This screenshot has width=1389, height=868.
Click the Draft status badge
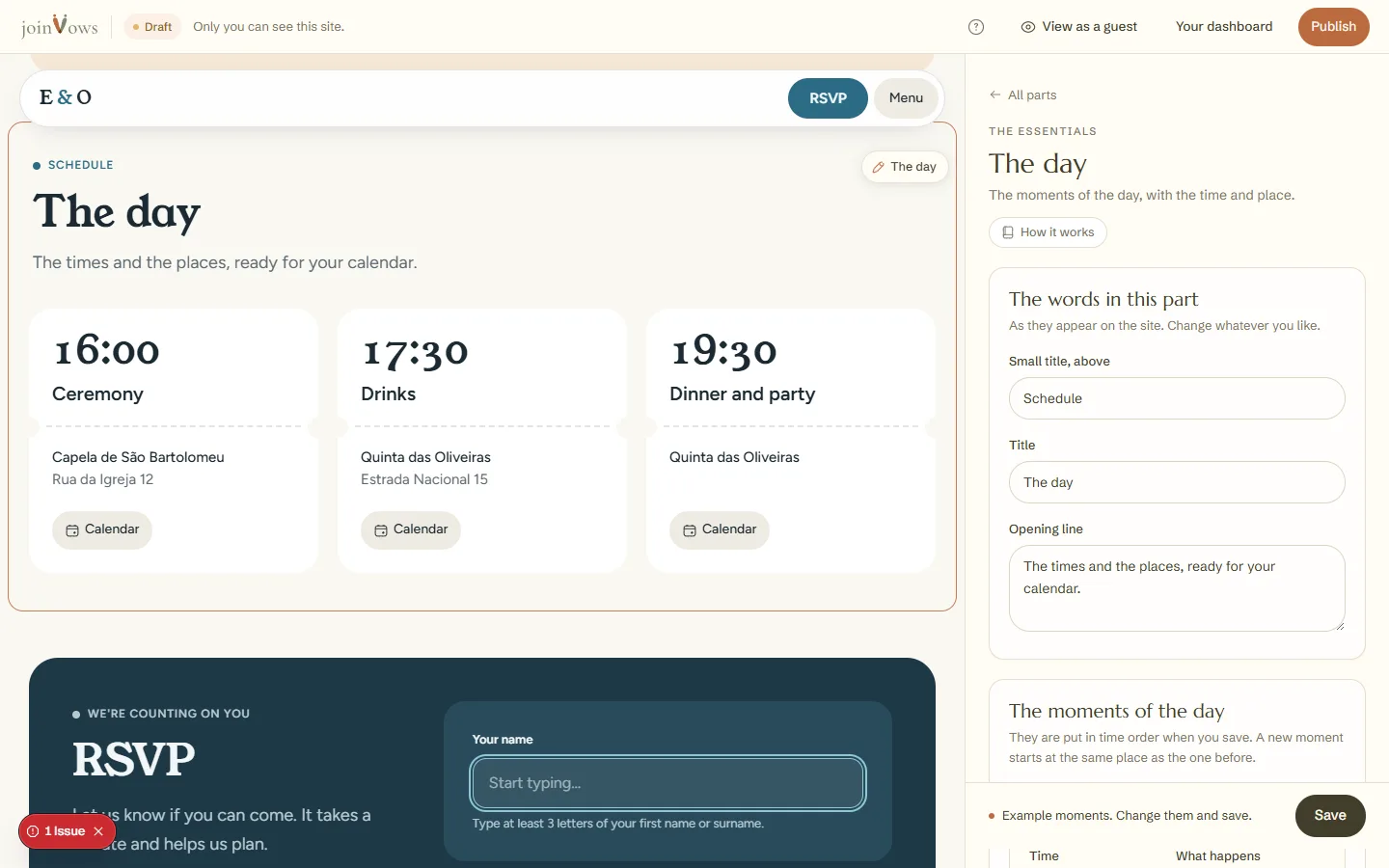(152, 27)
